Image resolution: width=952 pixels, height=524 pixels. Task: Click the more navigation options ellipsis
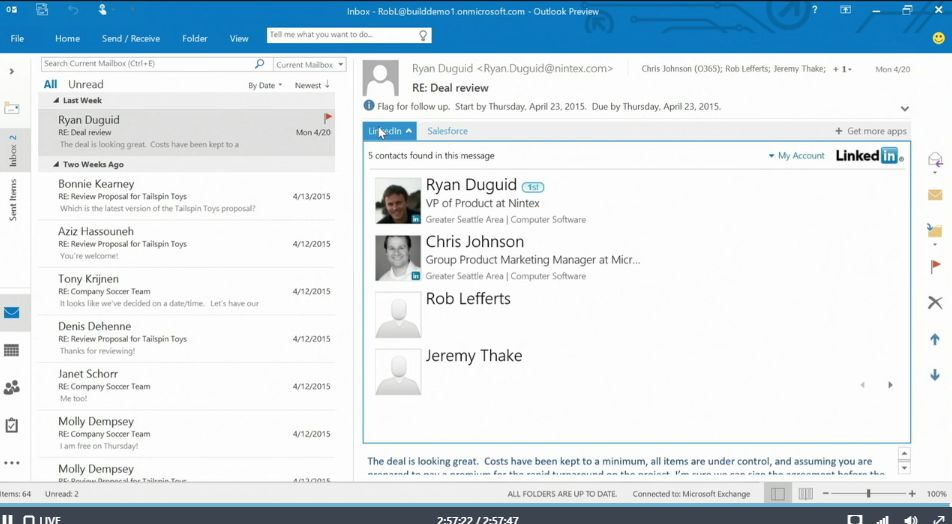pos(12,463)
